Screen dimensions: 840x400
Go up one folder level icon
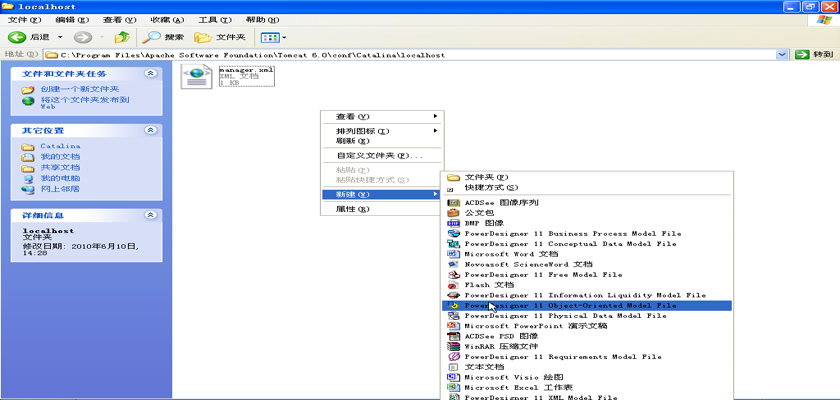point(122,37)
